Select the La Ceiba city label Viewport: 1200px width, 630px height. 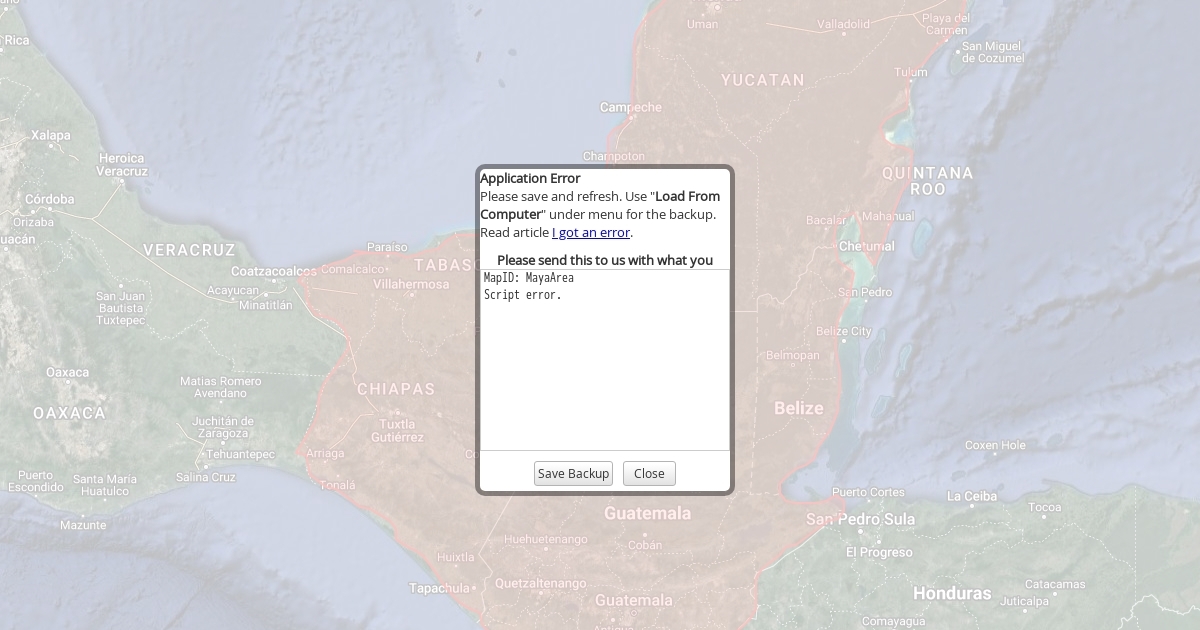(972, 496)
